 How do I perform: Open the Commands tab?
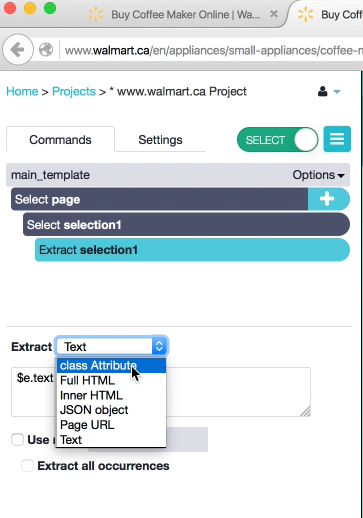60,140
